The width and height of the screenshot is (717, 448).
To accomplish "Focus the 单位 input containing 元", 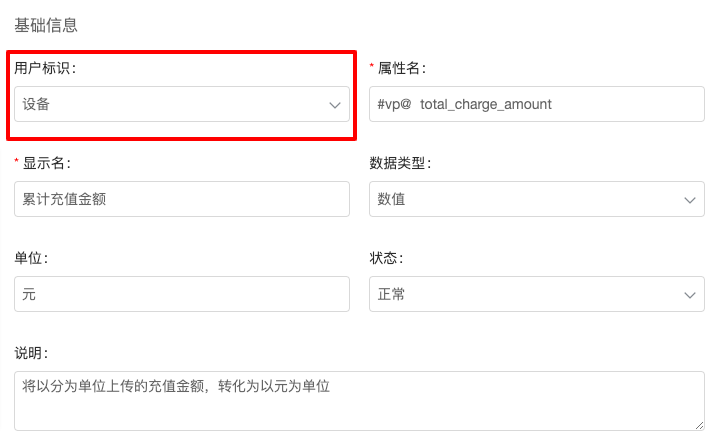I will coord(182,294).
